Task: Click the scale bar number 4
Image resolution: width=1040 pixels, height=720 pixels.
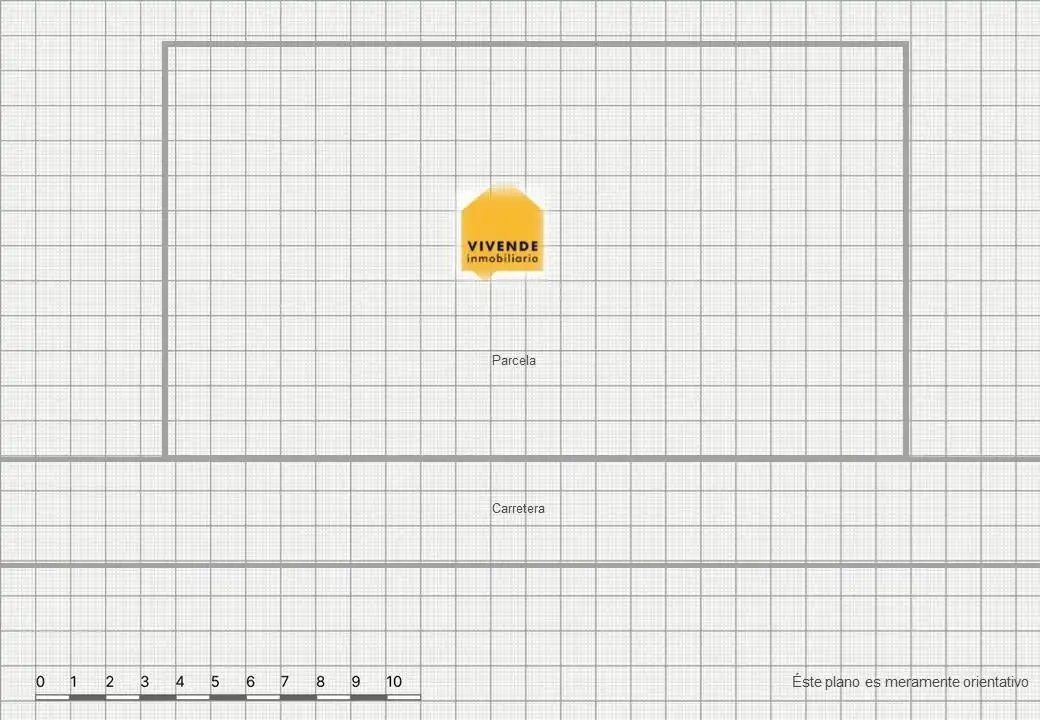Action: 180,682
